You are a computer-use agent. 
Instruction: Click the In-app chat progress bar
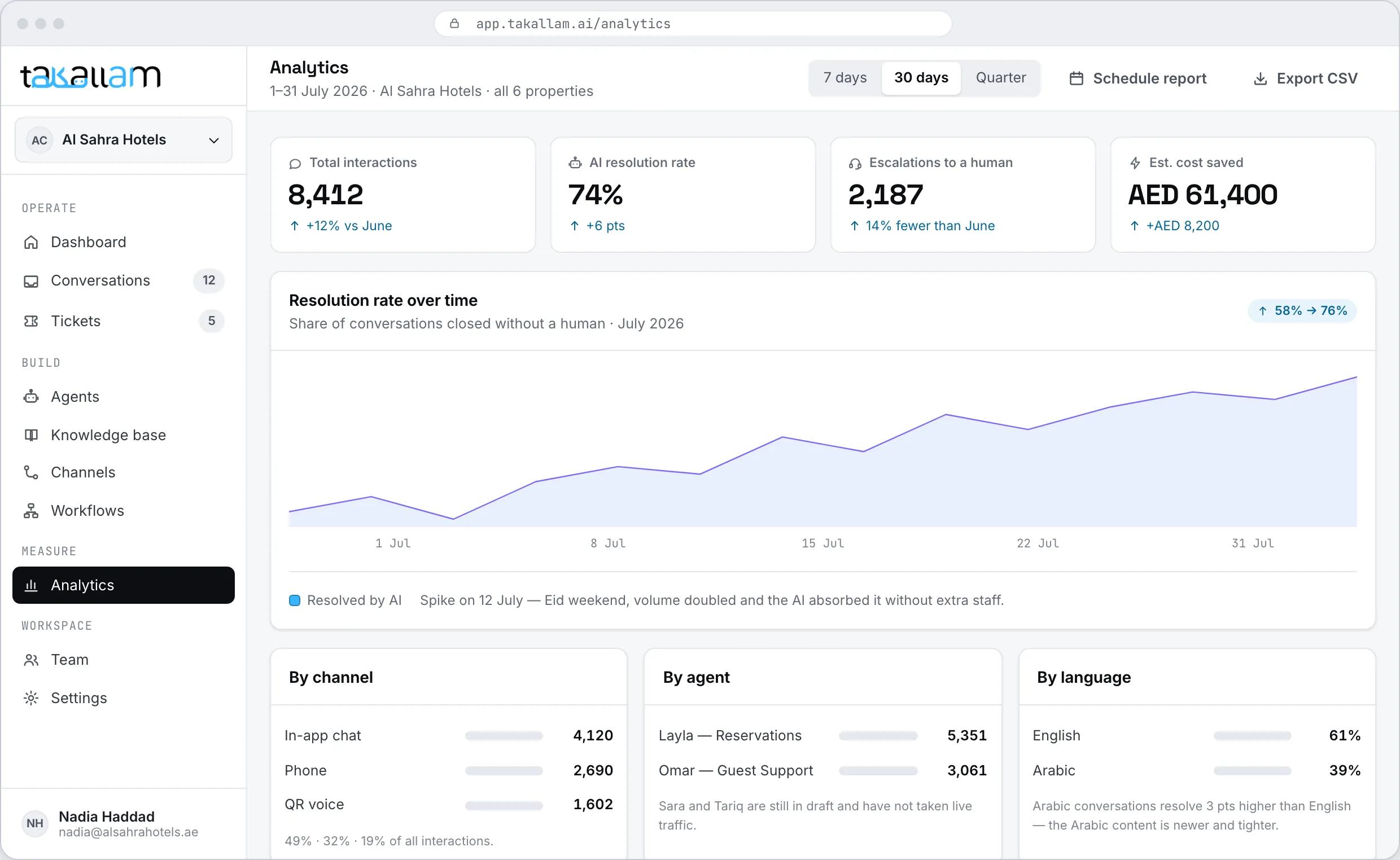tap(504, 736)
